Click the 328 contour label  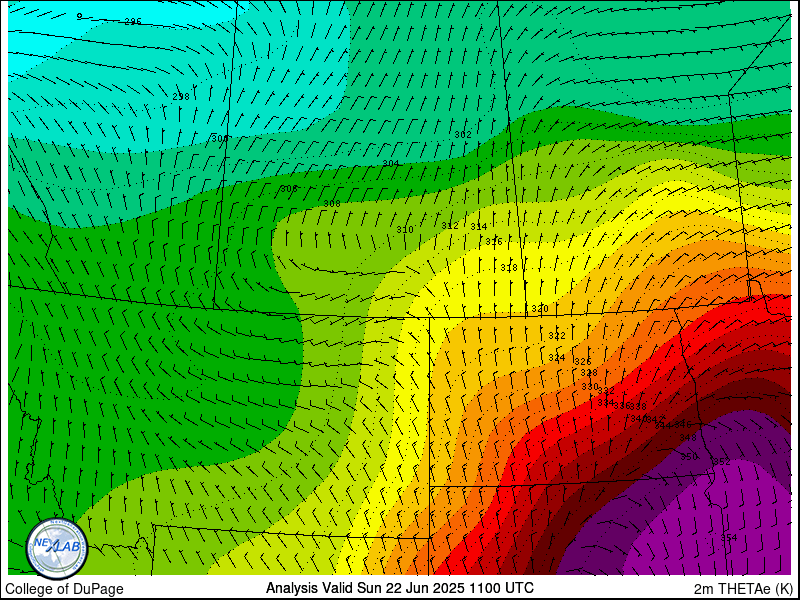(x=589, y=373)
